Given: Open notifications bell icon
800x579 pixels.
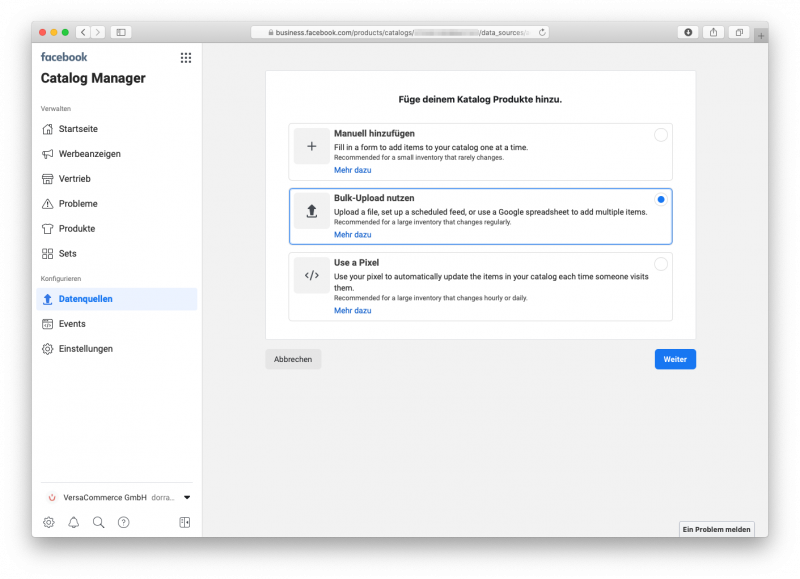Looking at the screenshot, I should tap(73, 522).
